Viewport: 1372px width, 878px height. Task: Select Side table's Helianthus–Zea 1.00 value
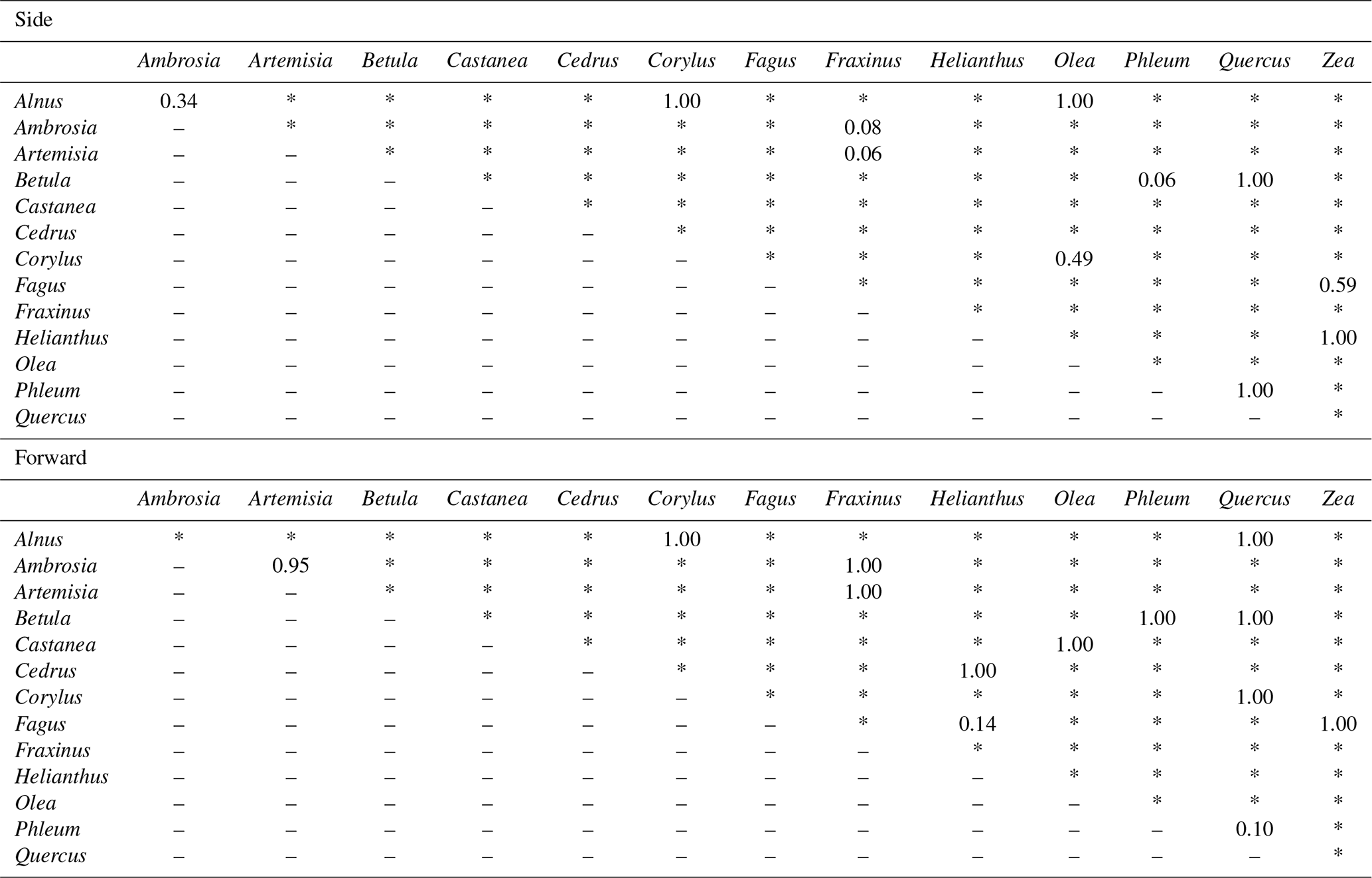coord(1337,338)
